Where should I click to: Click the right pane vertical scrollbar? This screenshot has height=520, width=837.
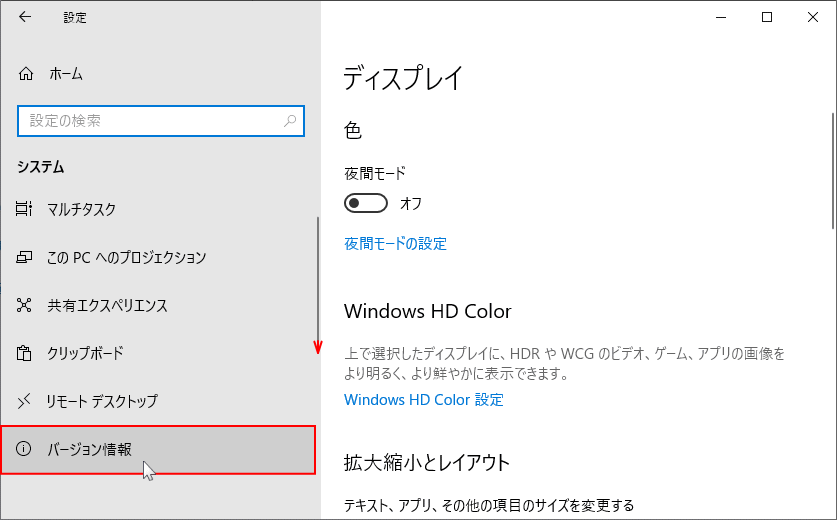[833, 171]
